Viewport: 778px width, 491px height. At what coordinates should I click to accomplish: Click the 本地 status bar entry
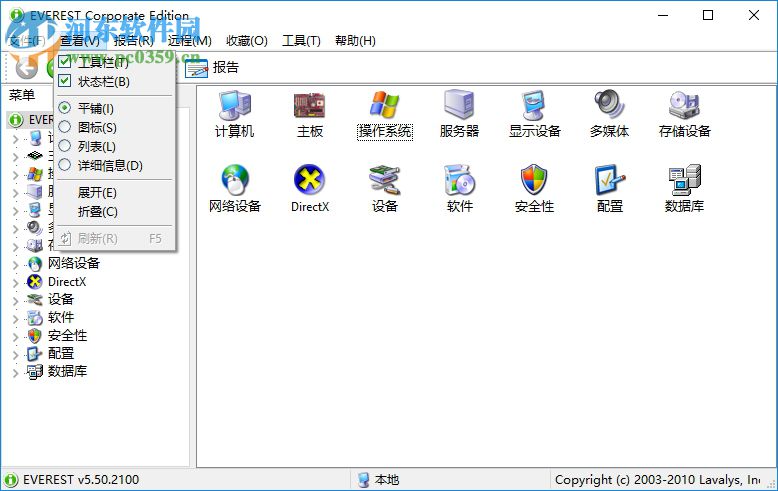pos(379,480)
